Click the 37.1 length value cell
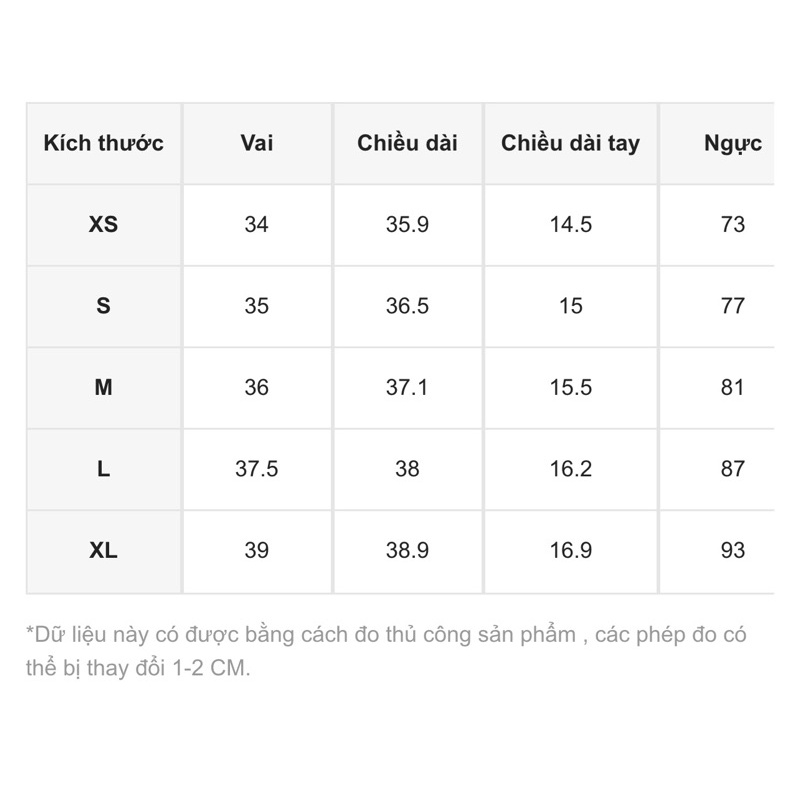Screen dimensions: 800x800 (407, 387)
